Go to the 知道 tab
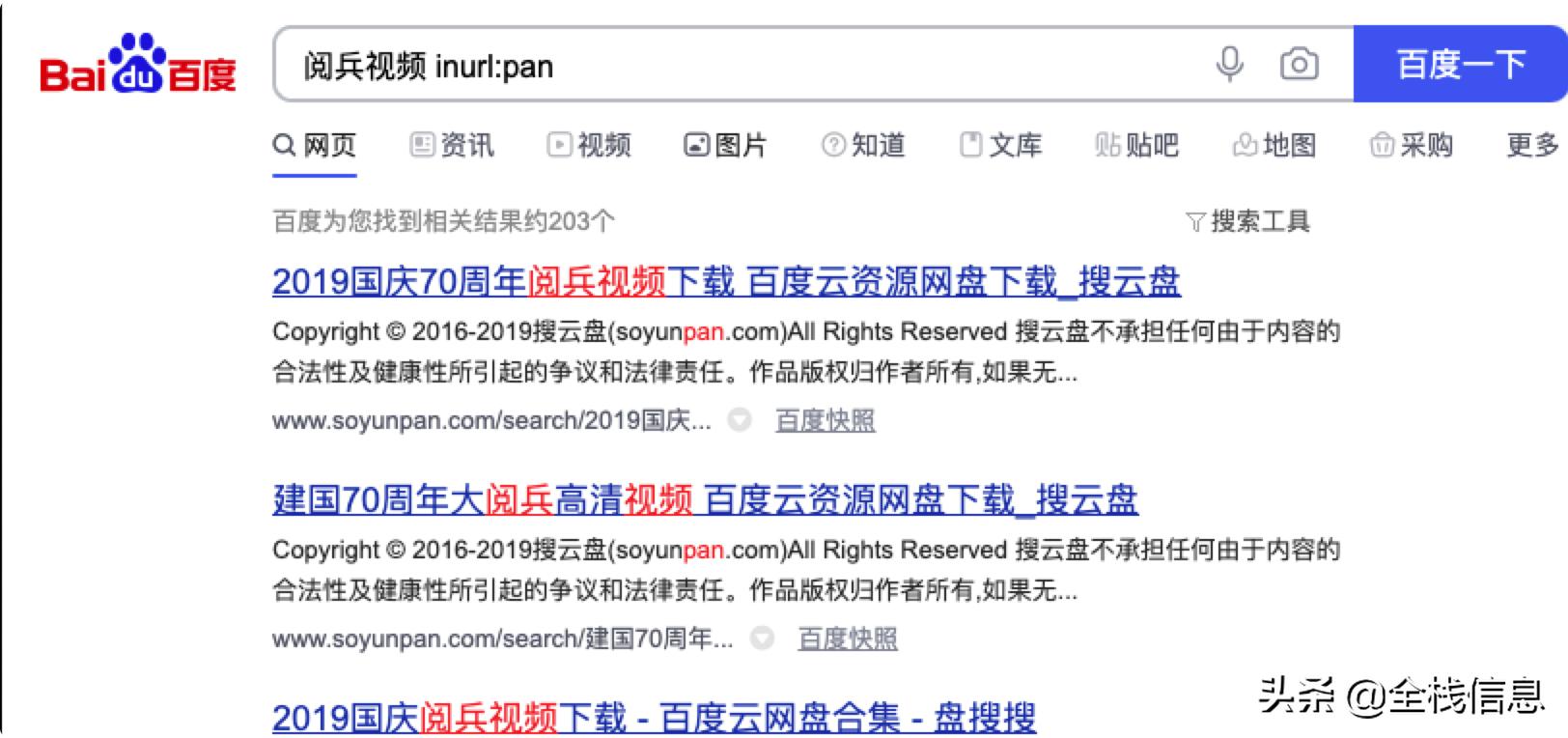Image resolution: width=1568 pixels, height=738 pixels. (863, 146)
